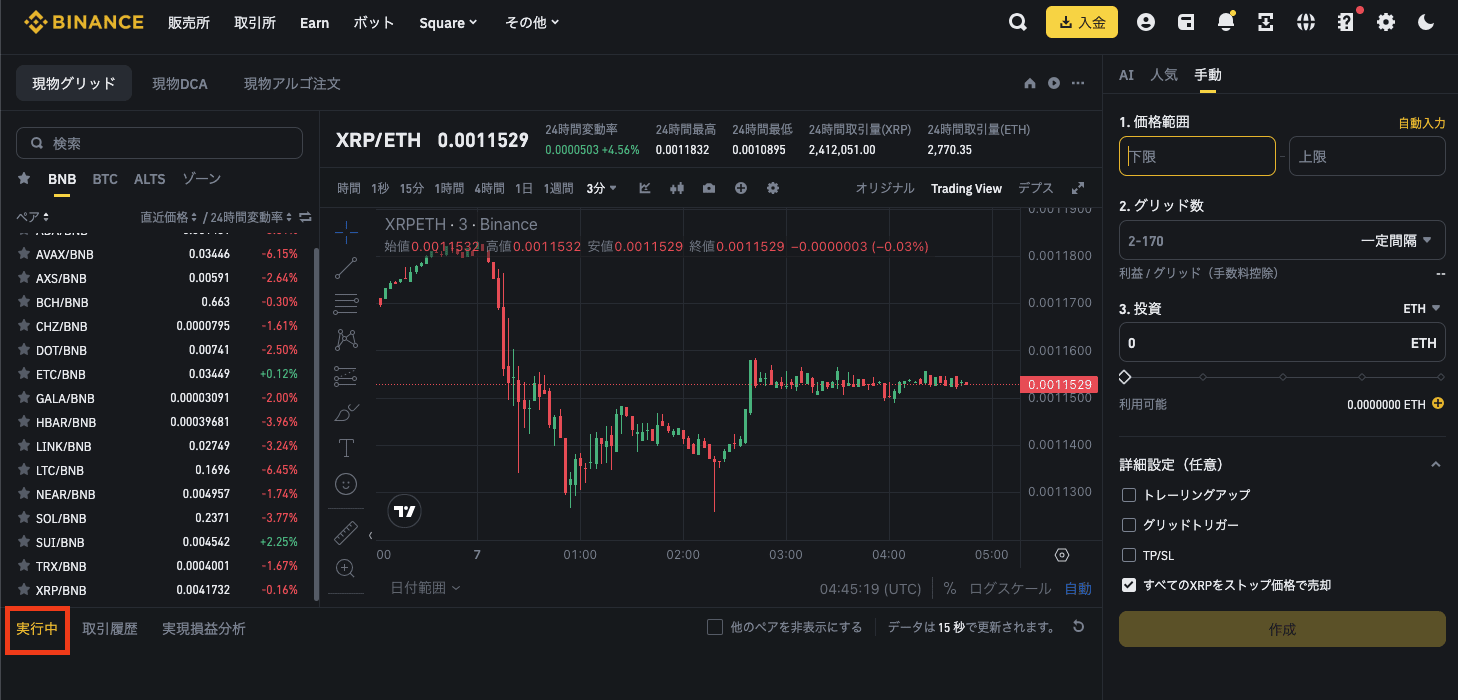The image size is (1458, 700).
Task: Uncheck すべてのXRPをストップ価格で売却
Action: click(1129, 585)
